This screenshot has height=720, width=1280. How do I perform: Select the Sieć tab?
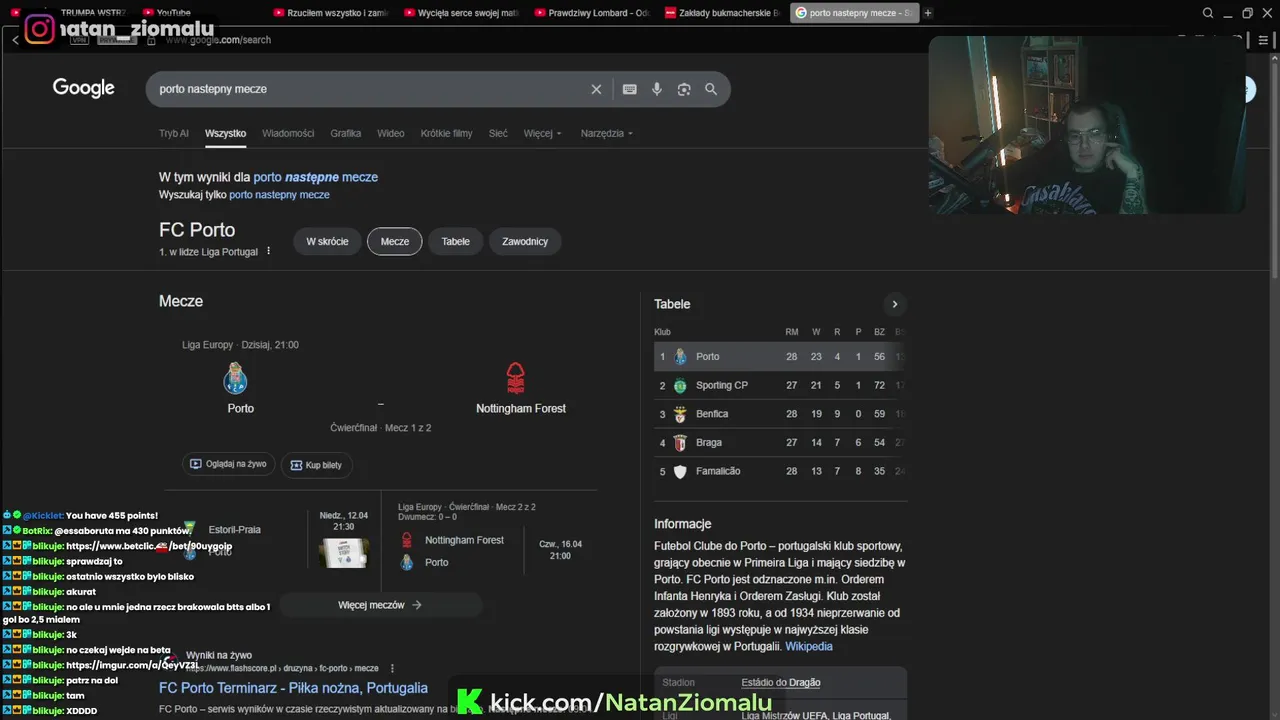[x=498, y=133]
